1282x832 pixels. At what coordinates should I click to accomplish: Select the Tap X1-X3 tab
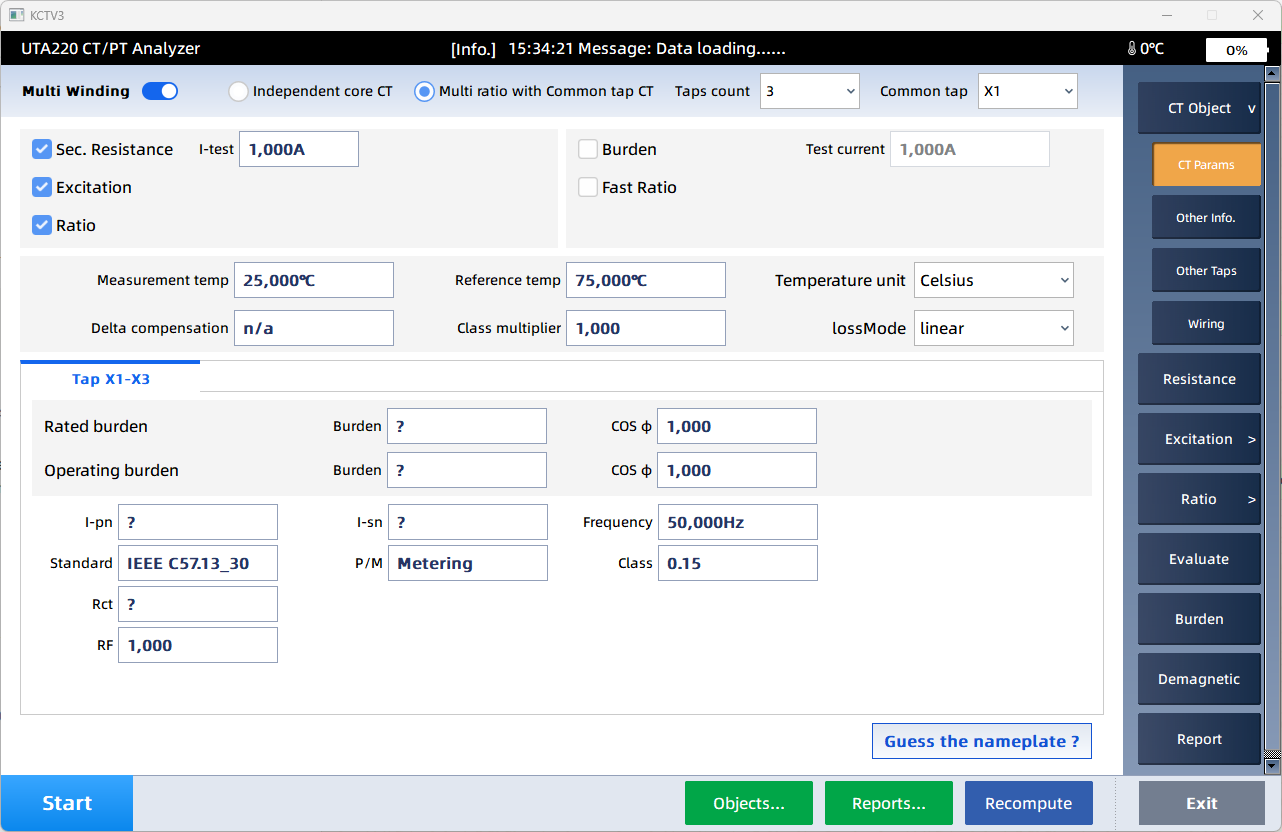tap(110, 378)
